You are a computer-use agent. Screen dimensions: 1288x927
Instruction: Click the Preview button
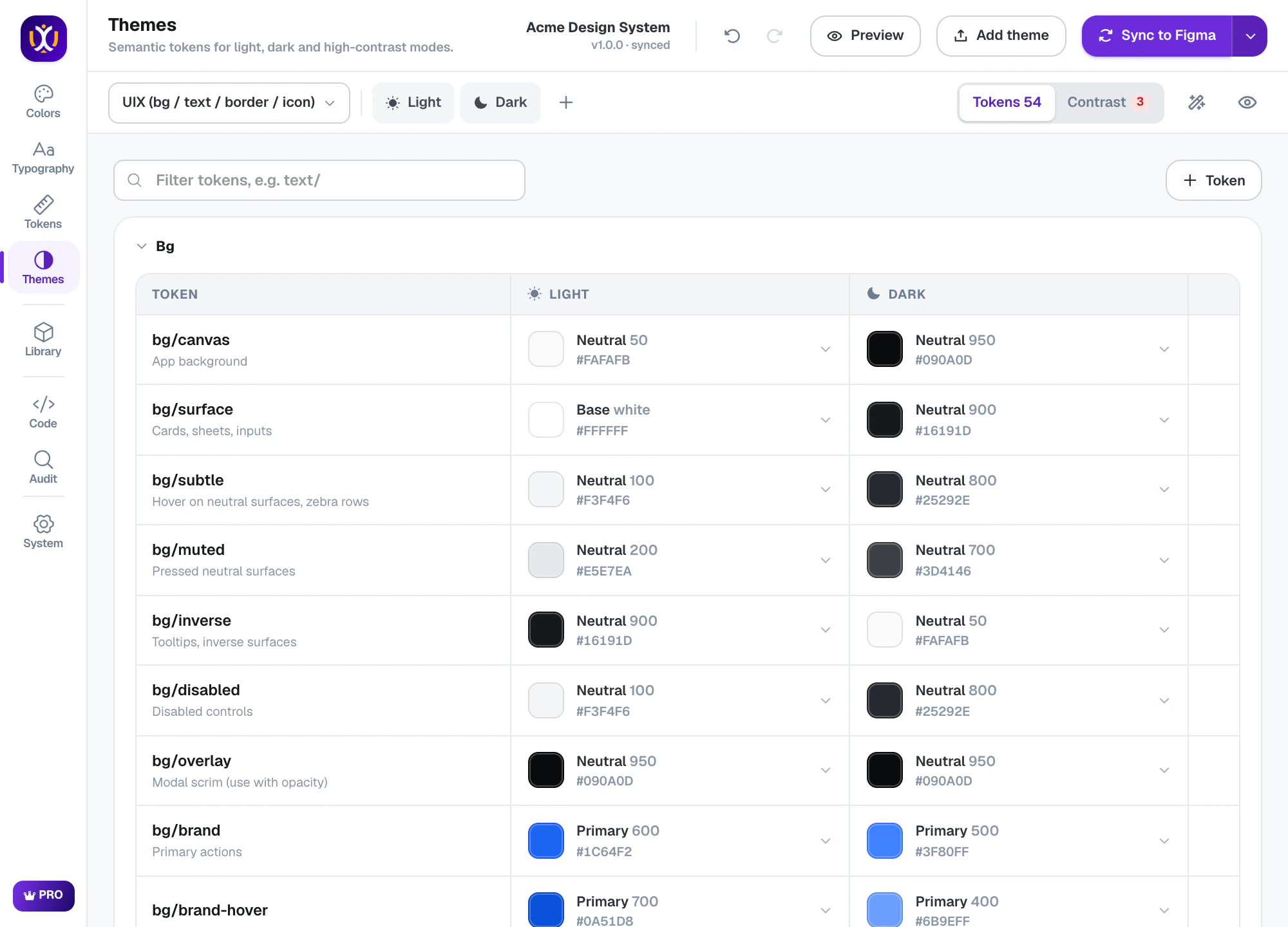click(865, 36)
